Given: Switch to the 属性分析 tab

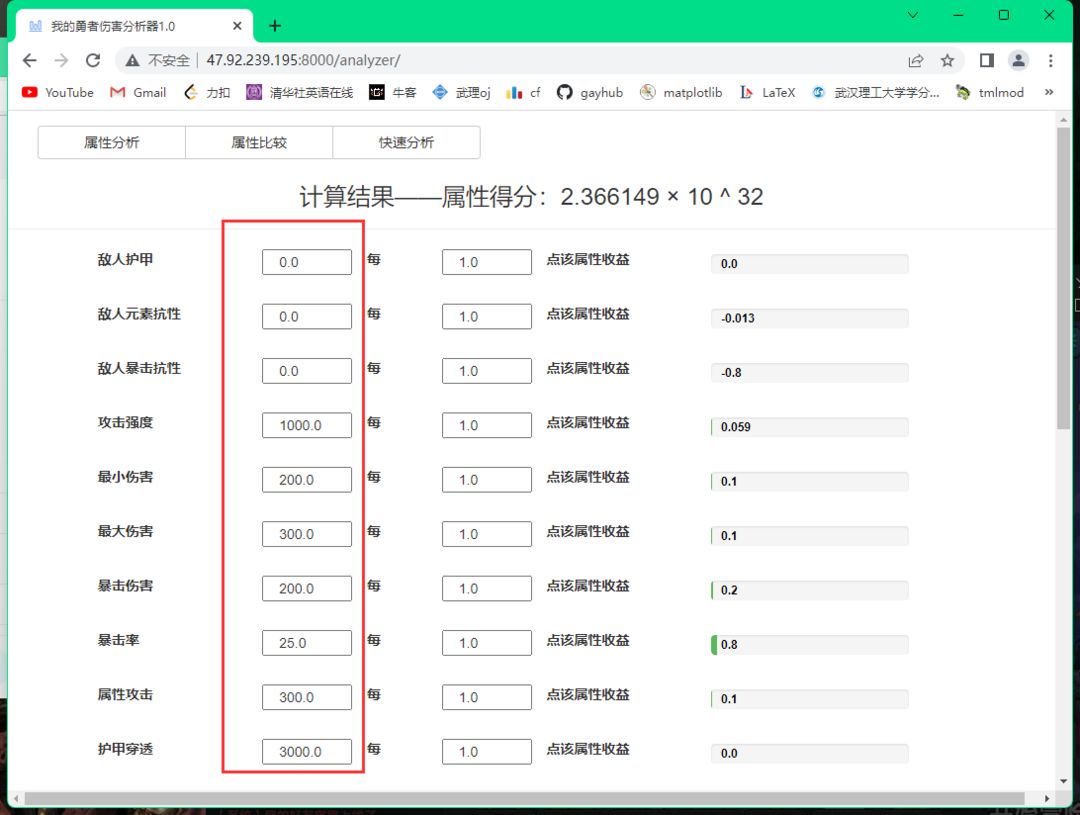Looking at the screenshot, I should point(112,143).
